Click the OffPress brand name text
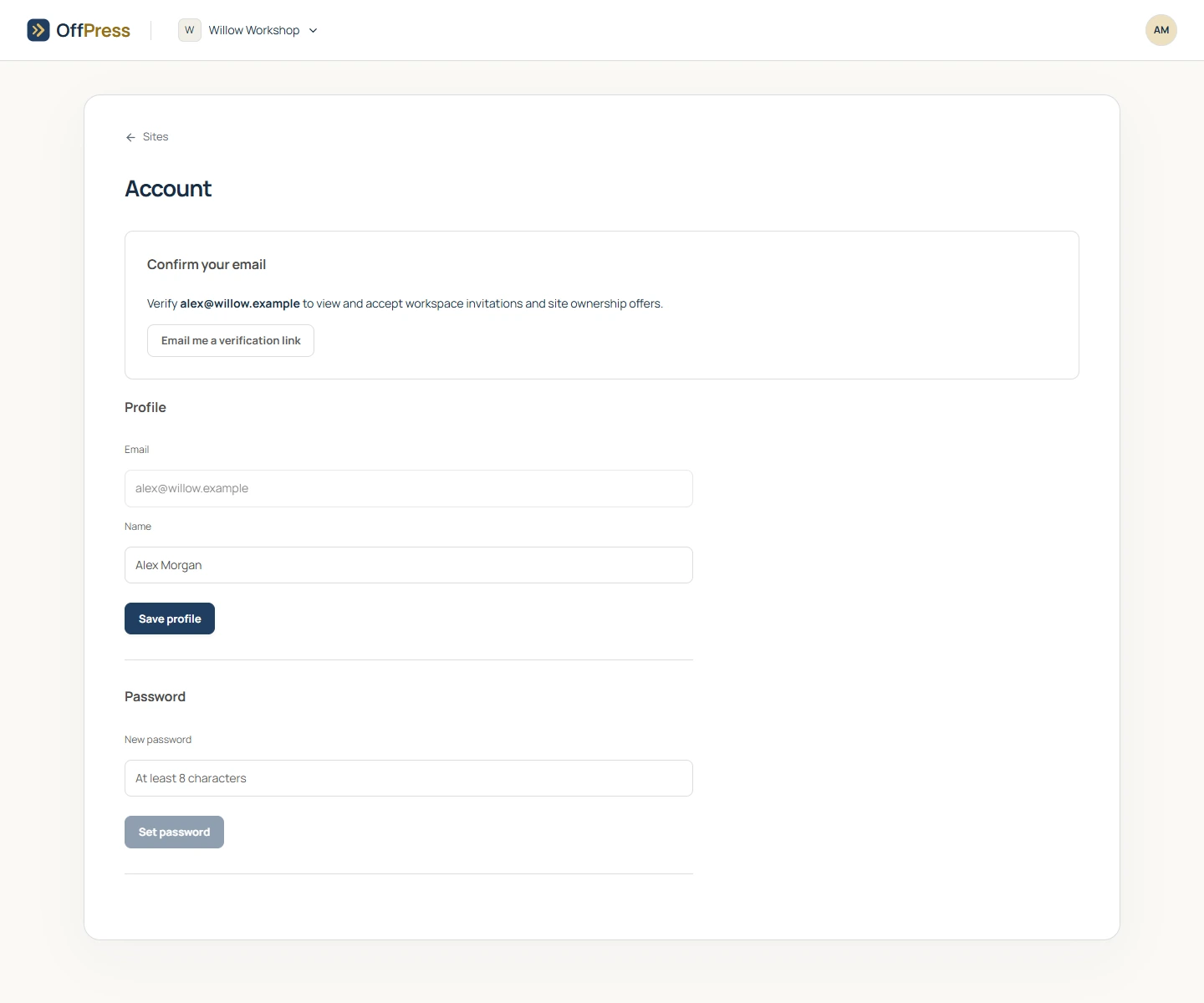This screenshot has width=1204, height=1003. 93,31
